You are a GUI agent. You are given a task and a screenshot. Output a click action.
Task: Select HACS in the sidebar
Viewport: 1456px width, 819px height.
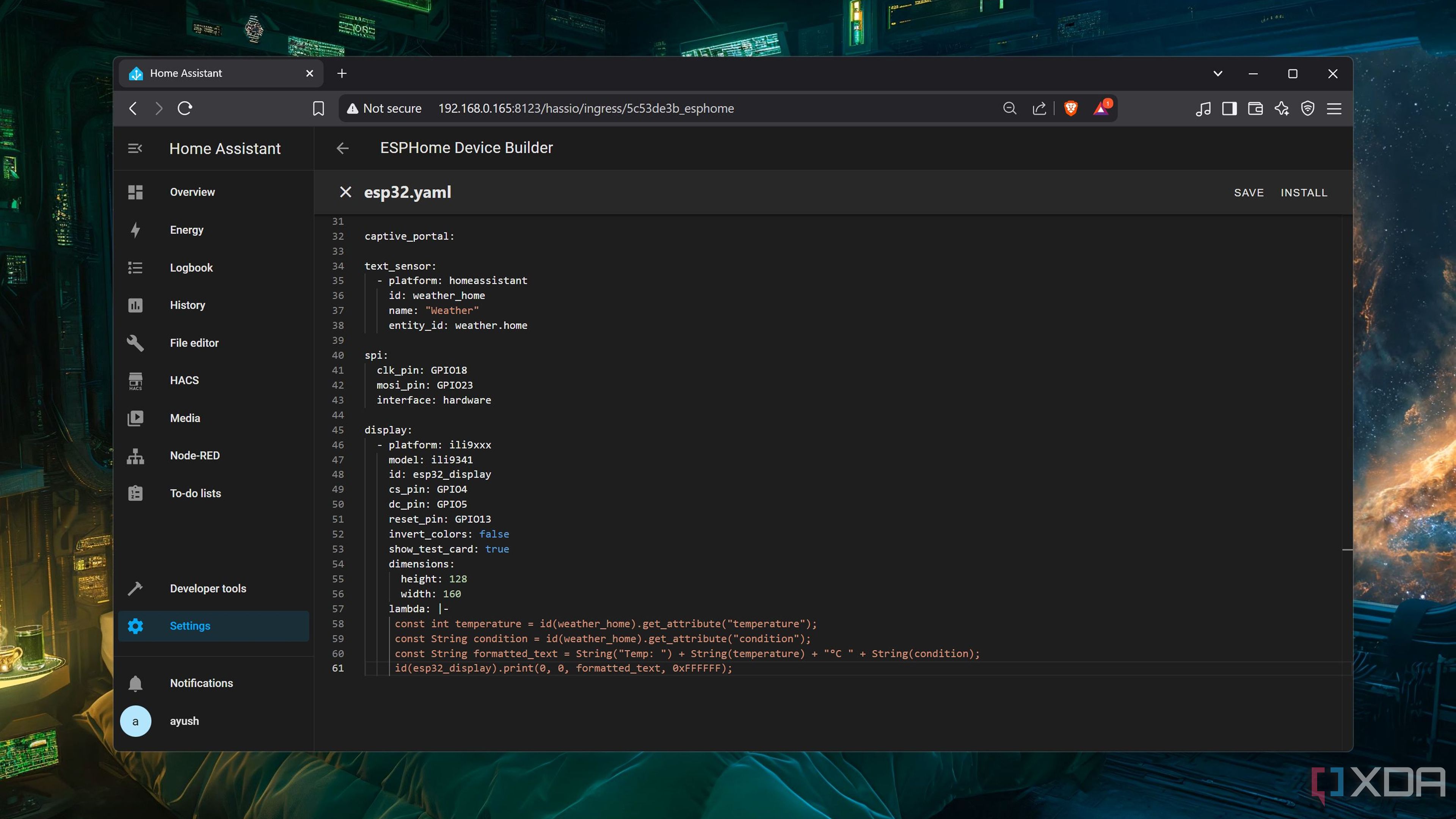click(x=184, y=380)
